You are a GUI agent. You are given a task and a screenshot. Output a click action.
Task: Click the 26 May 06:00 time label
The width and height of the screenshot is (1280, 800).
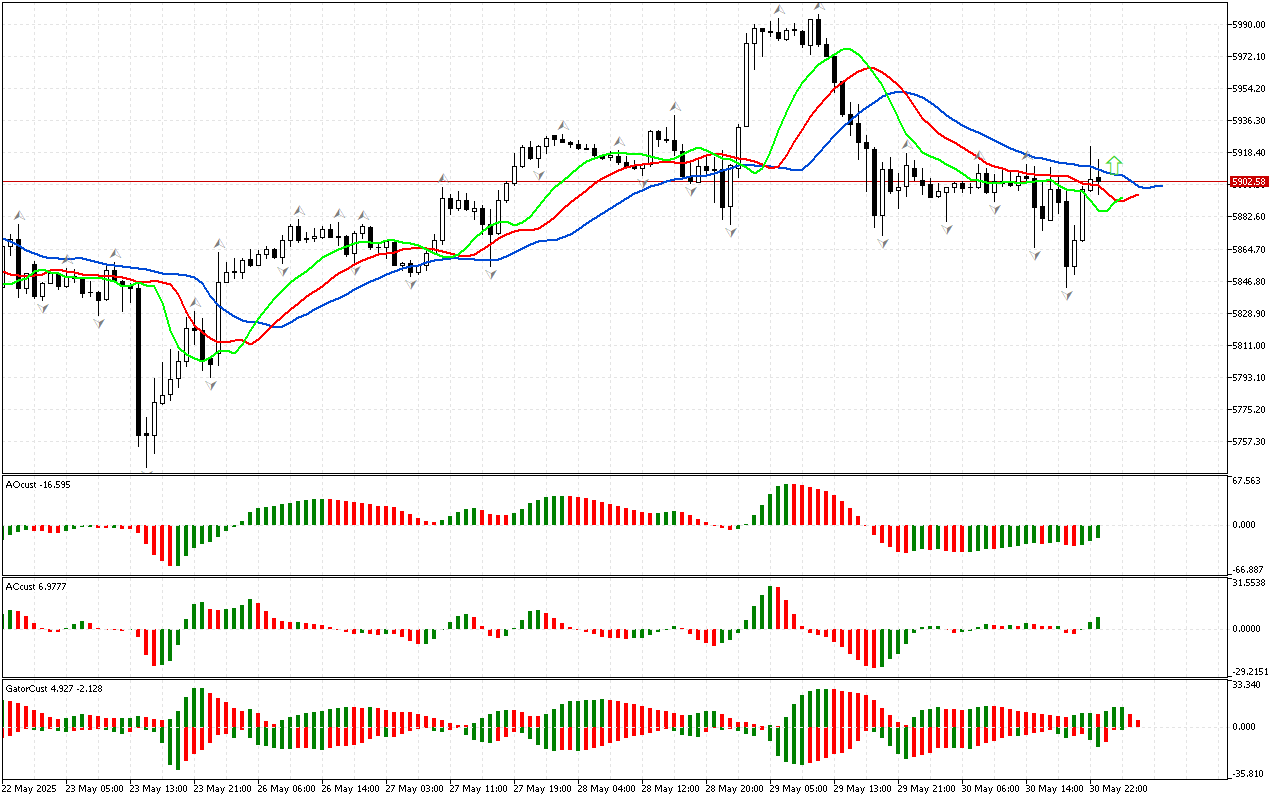click(x=286, y=789)
